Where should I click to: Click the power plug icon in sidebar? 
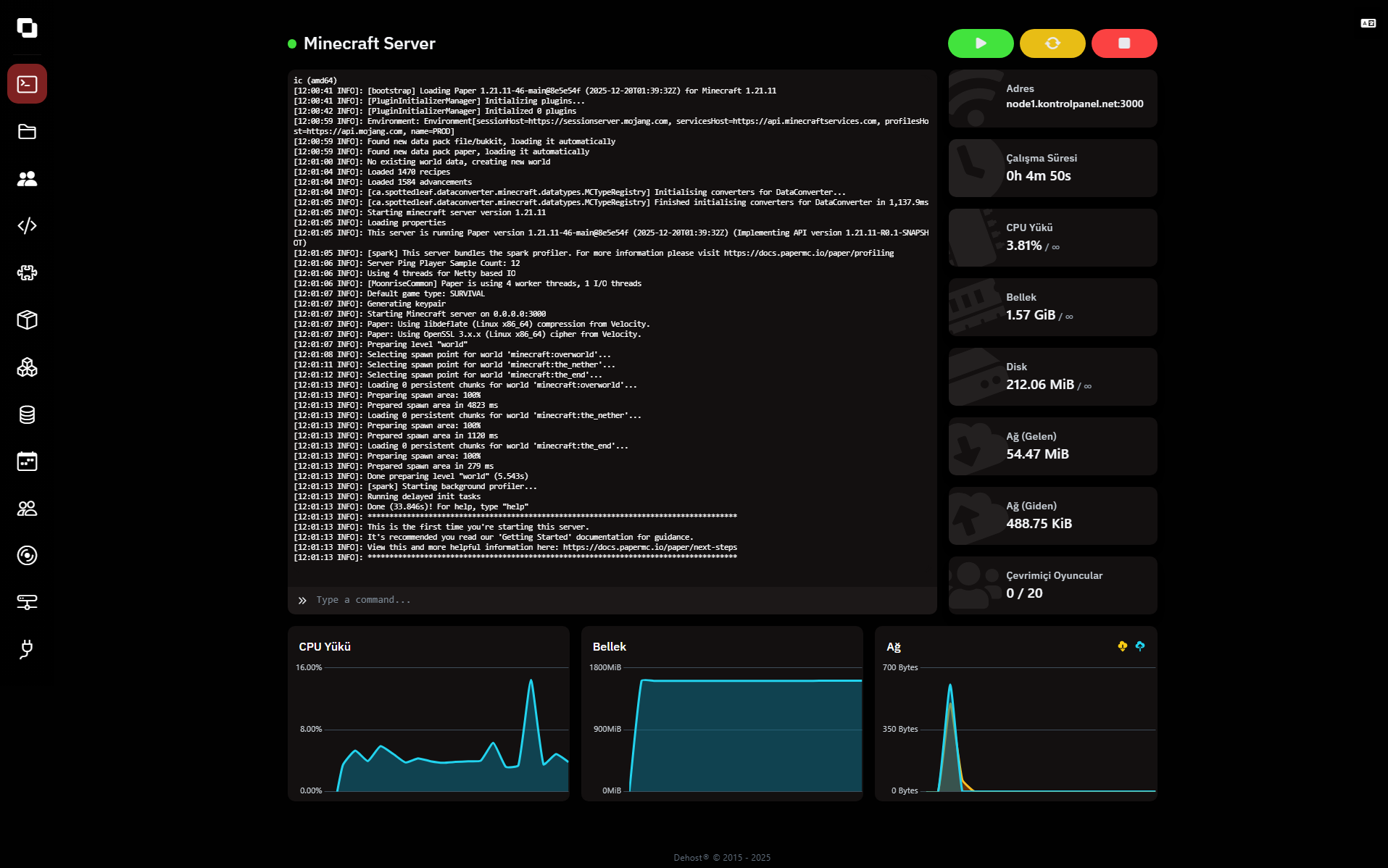pos(27,649)
